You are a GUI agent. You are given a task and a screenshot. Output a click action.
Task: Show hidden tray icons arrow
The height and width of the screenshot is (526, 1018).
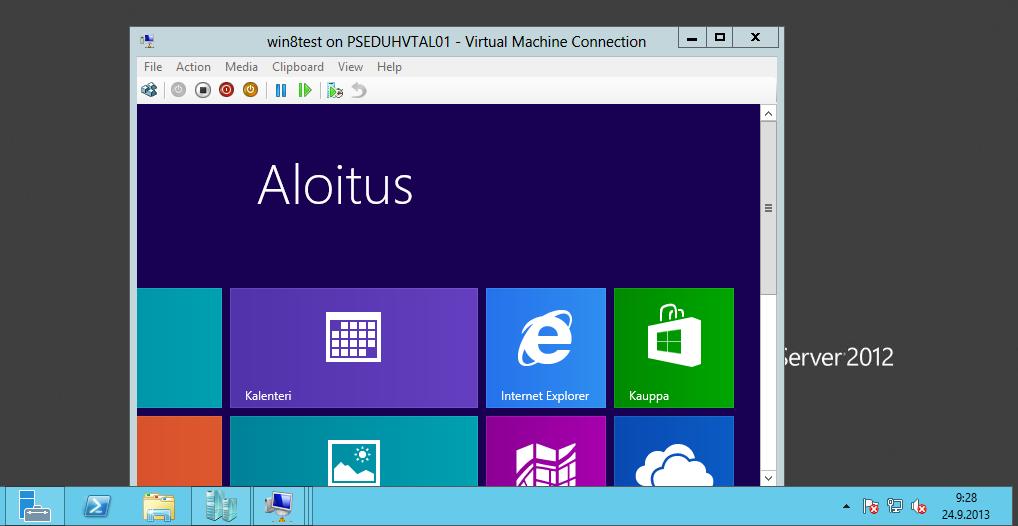pos(846,506)
